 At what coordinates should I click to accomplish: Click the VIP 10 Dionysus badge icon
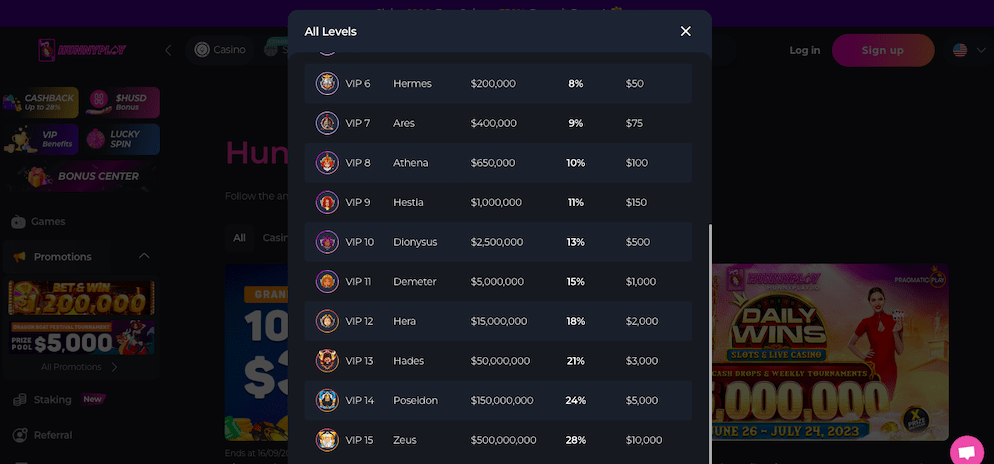(x=327, y=242)
